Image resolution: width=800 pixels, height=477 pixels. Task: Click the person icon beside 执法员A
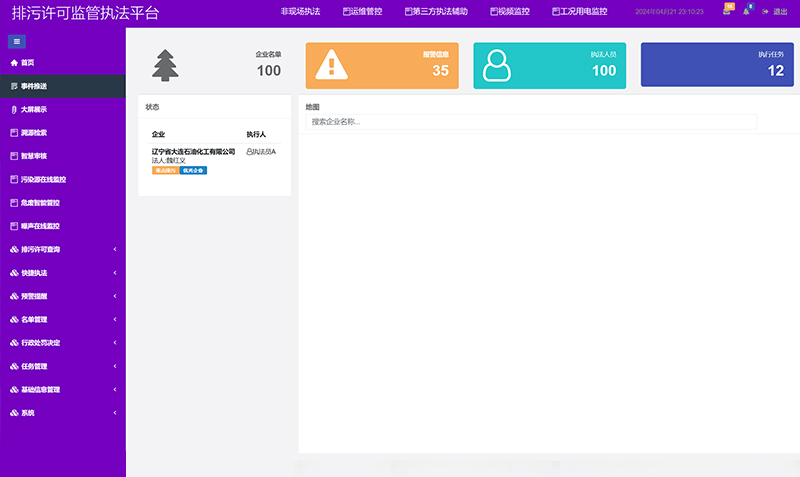249,152
